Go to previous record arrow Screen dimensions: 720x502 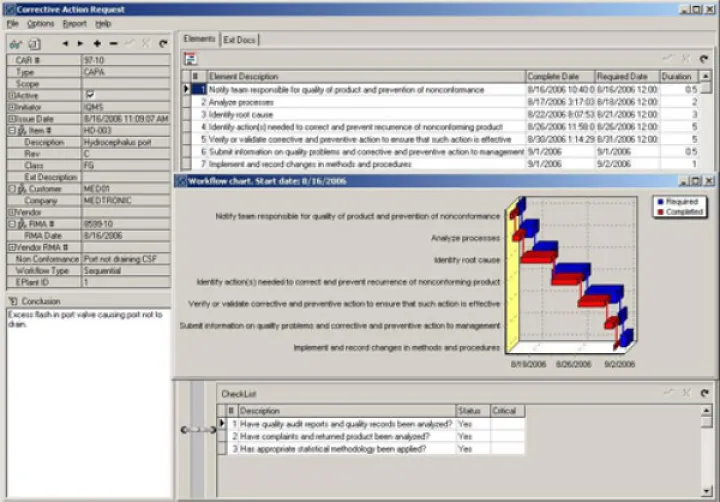65,44
